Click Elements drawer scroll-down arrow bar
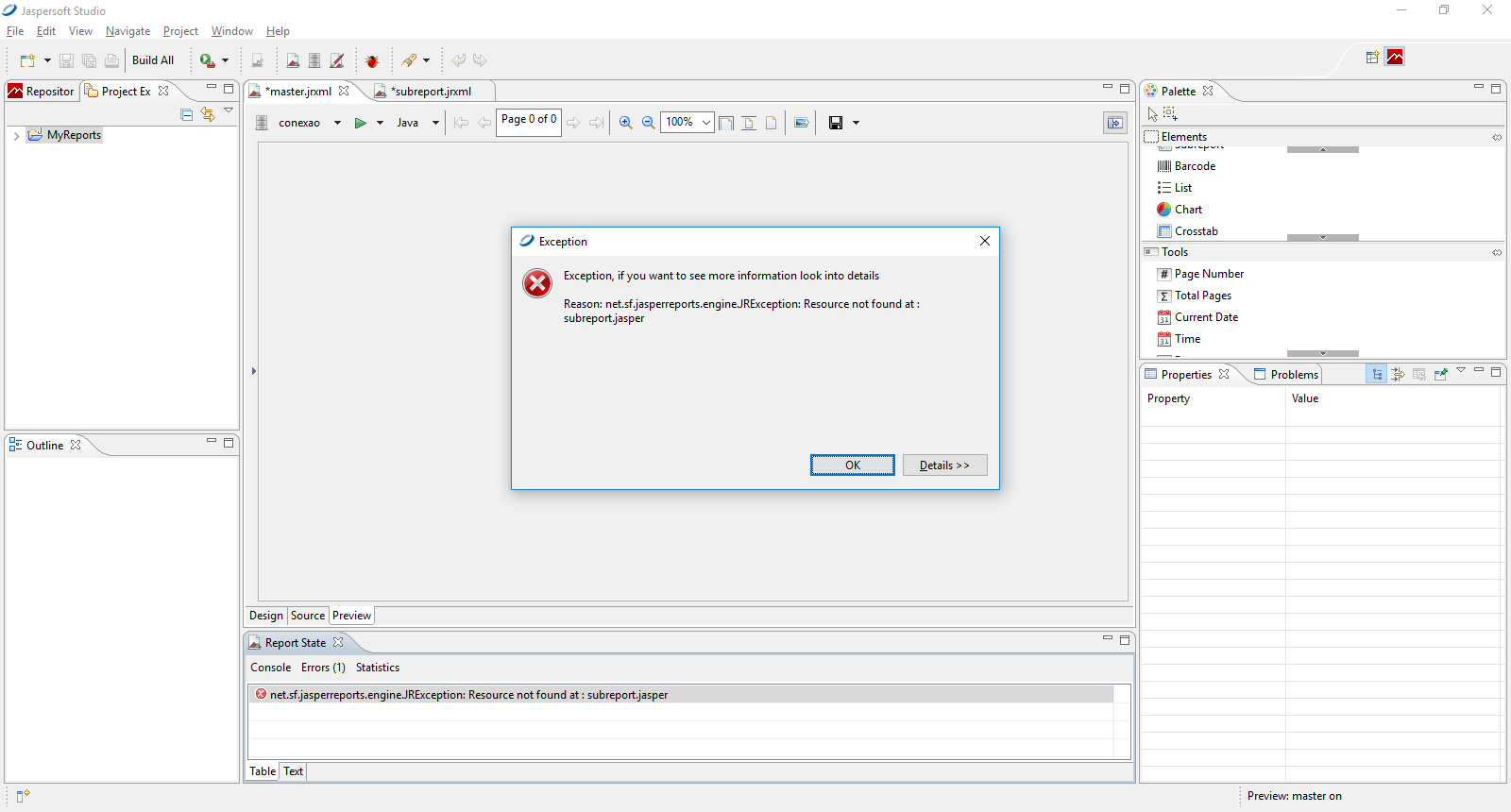Screen dimensions: 1511x812 coord(1322,237)
